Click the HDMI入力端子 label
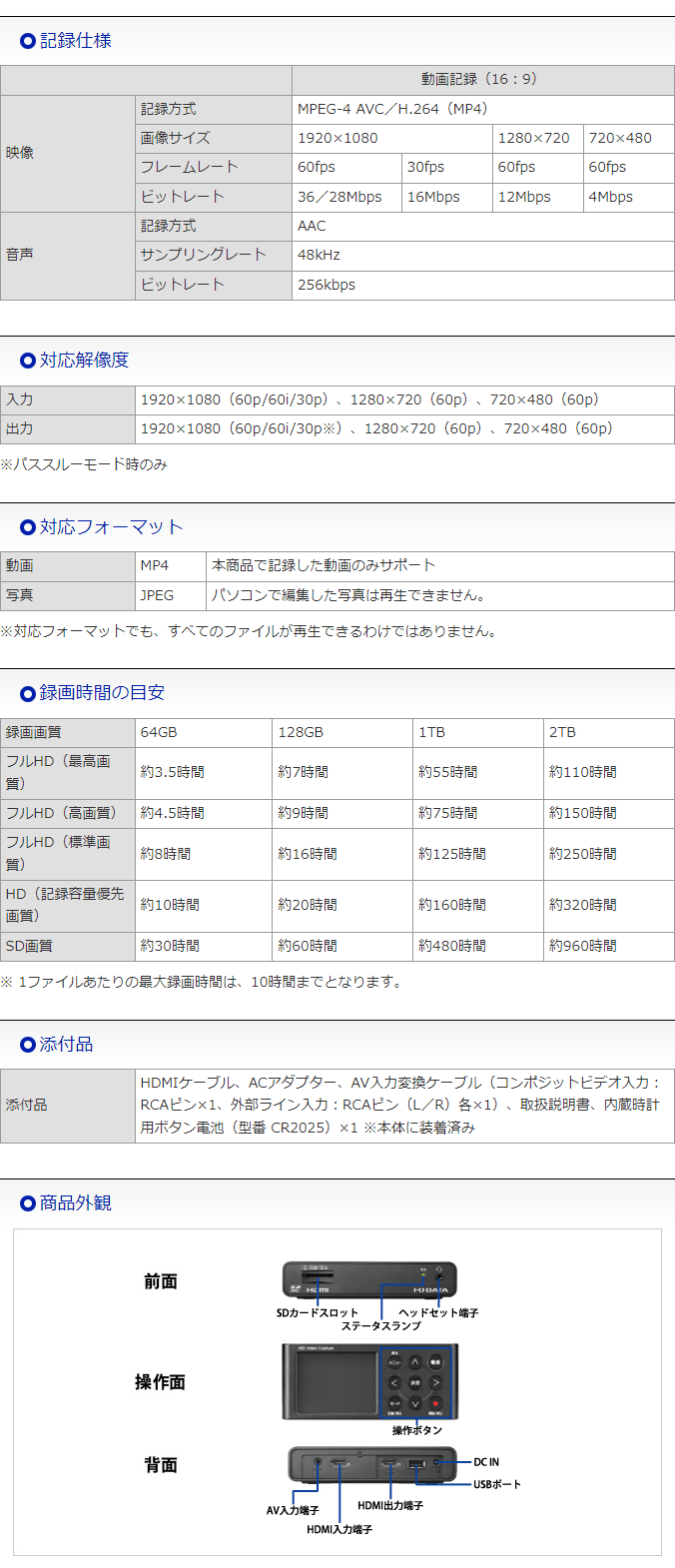The height and width of the screenshot is (1568, 675). point(339,1529)
